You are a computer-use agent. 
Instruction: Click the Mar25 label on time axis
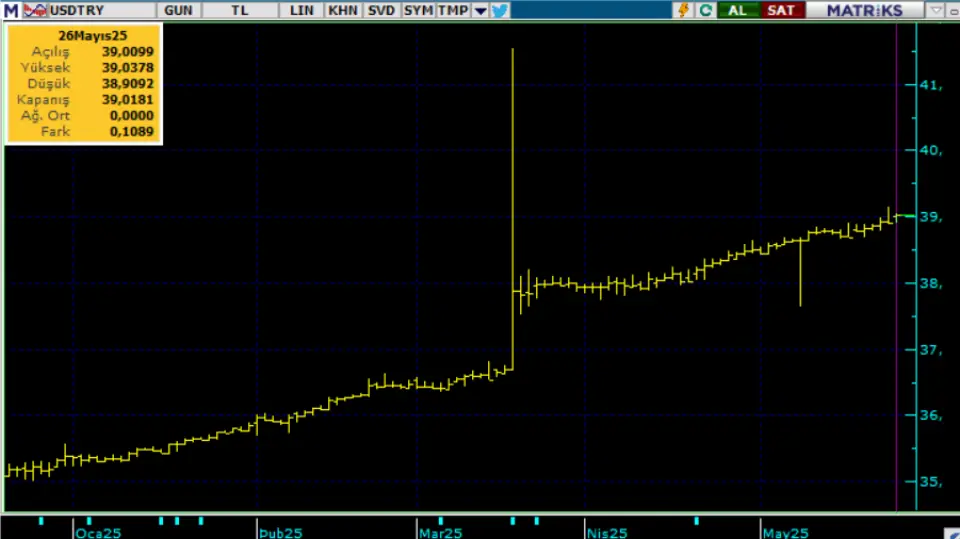tap(440, 533)
